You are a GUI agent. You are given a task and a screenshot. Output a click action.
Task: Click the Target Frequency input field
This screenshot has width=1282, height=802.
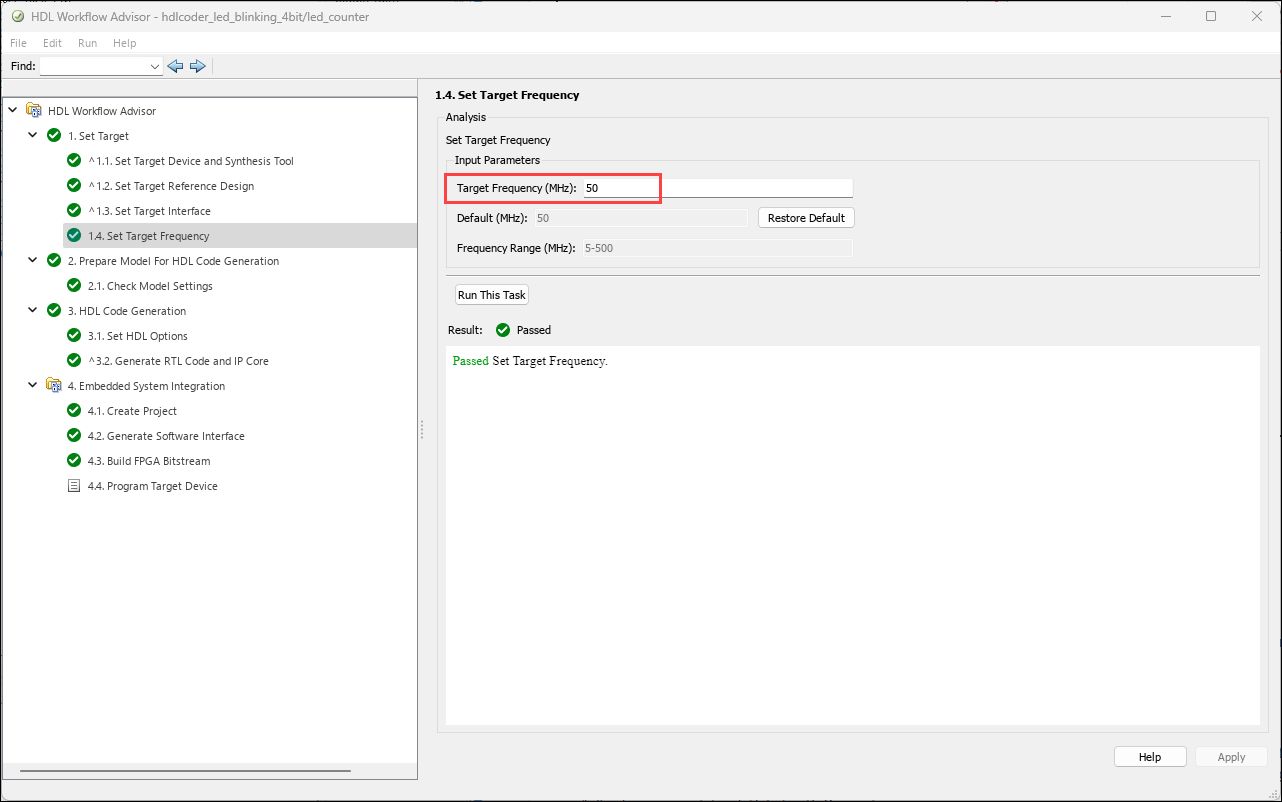[x=716, y=188]
